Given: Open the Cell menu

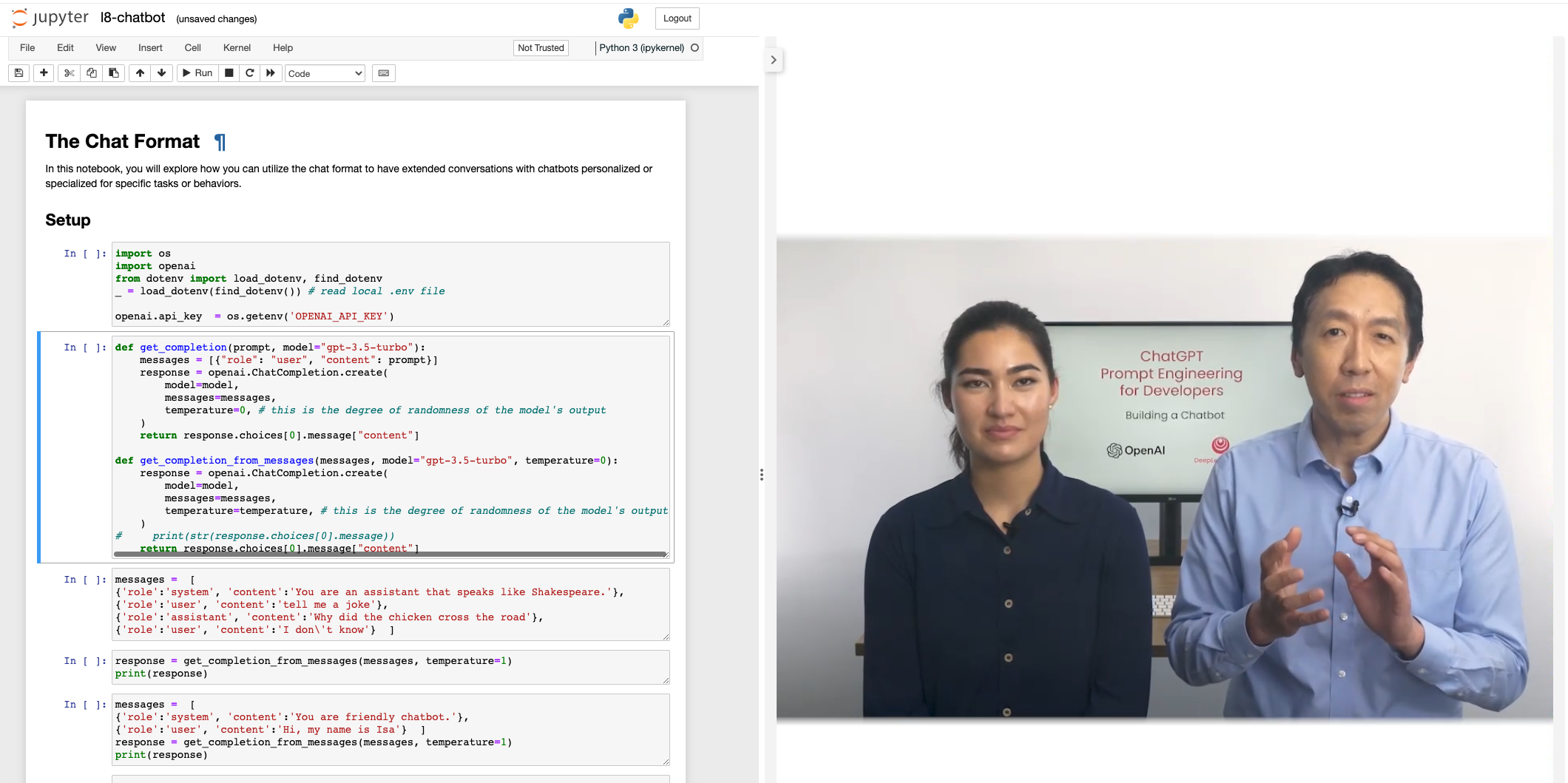Looking at the screenshot, I should pos(192,48).
